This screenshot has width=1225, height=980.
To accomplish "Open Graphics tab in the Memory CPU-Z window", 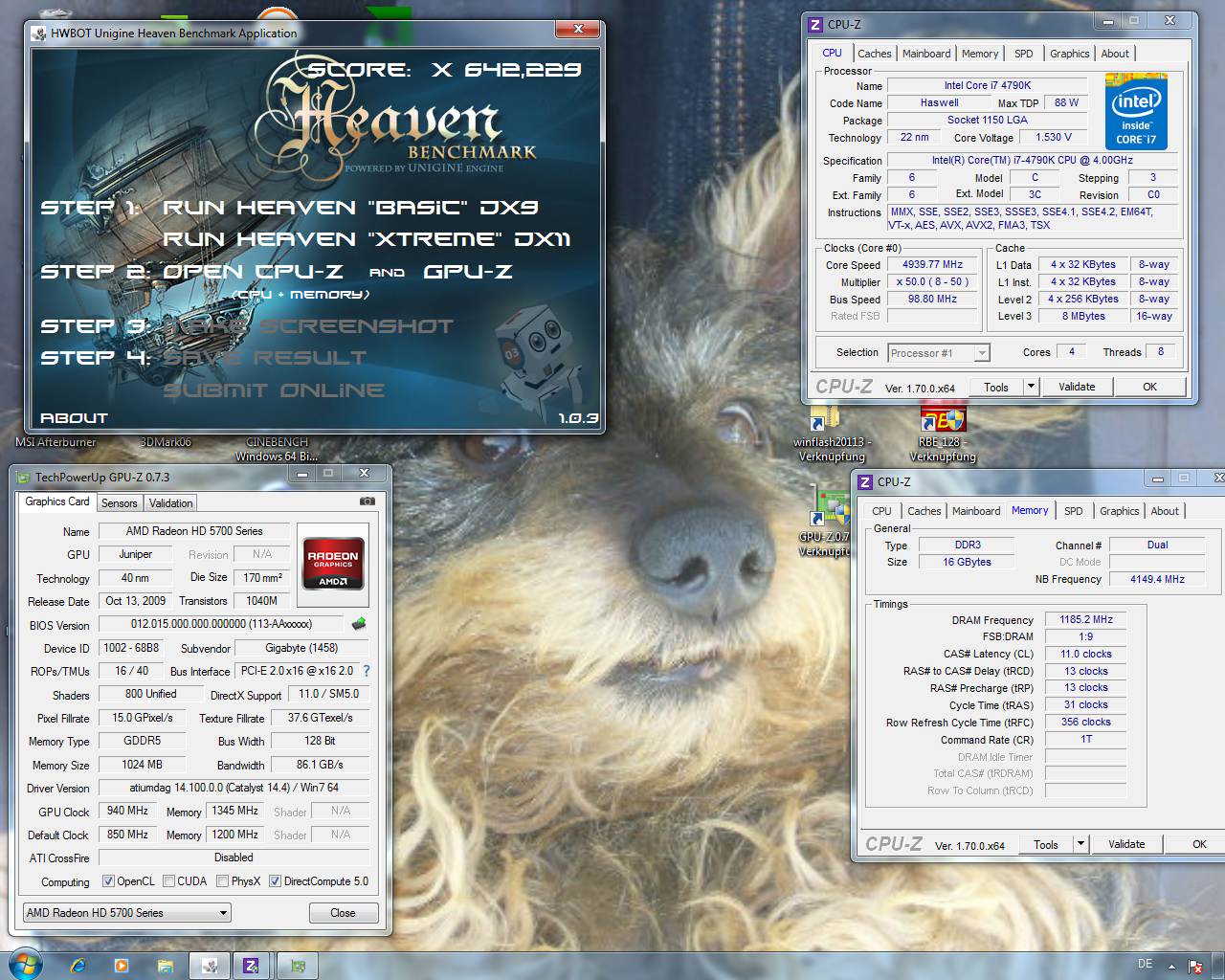I will (x=1119, y=511).
